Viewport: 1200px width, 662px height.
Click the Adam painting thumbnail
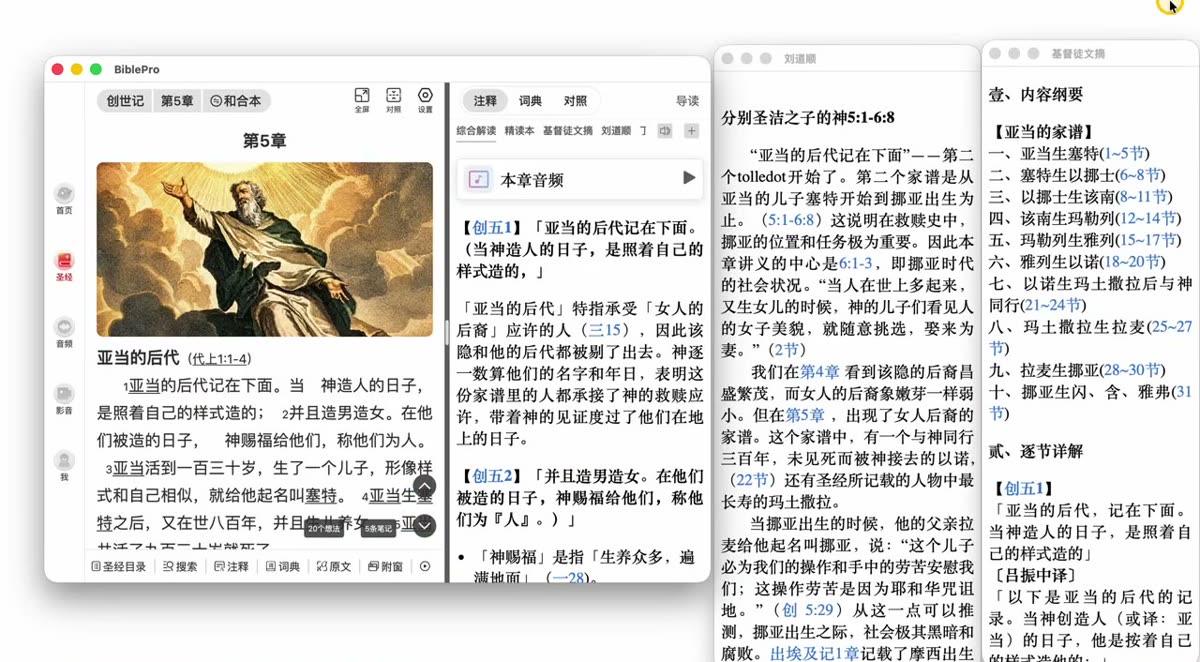coord(265,250)
